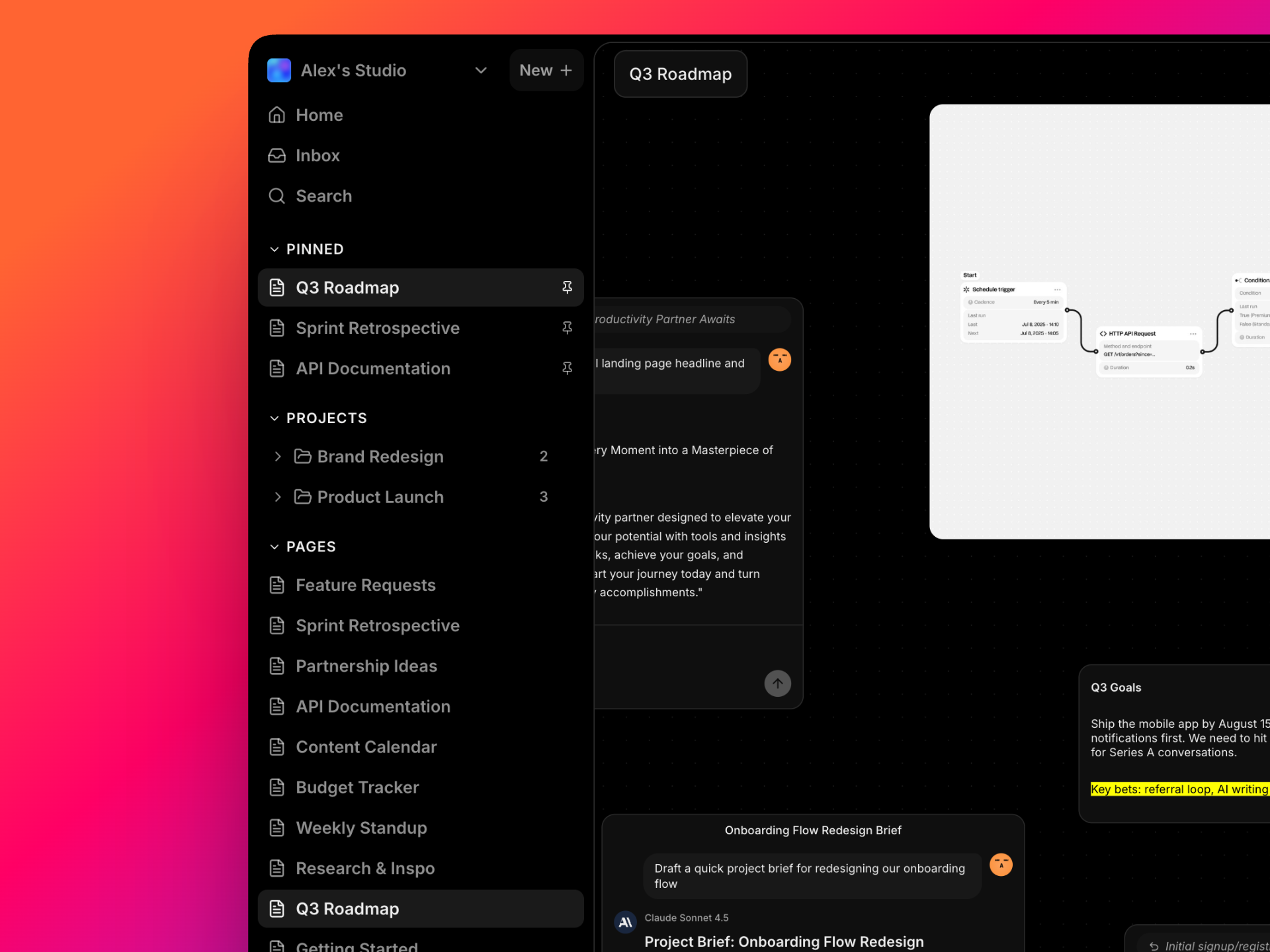Open the workspace dropdown next to Alex's Studio
The height and width of the screenshot is (952, 1270).
pos(481,71)
